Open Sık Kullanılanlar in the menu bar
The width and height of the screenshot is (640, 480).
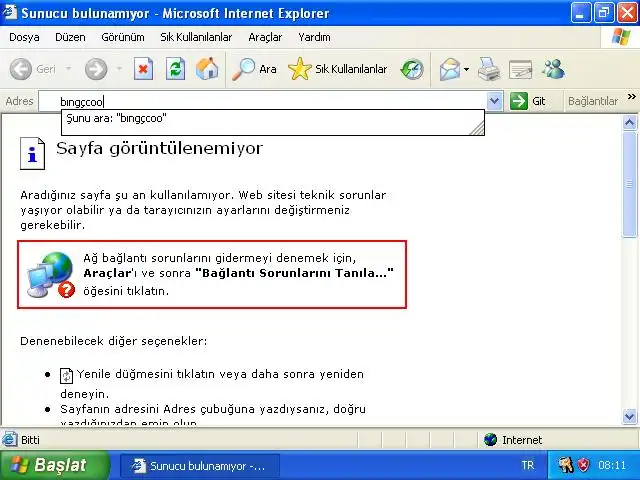point(196,37)
